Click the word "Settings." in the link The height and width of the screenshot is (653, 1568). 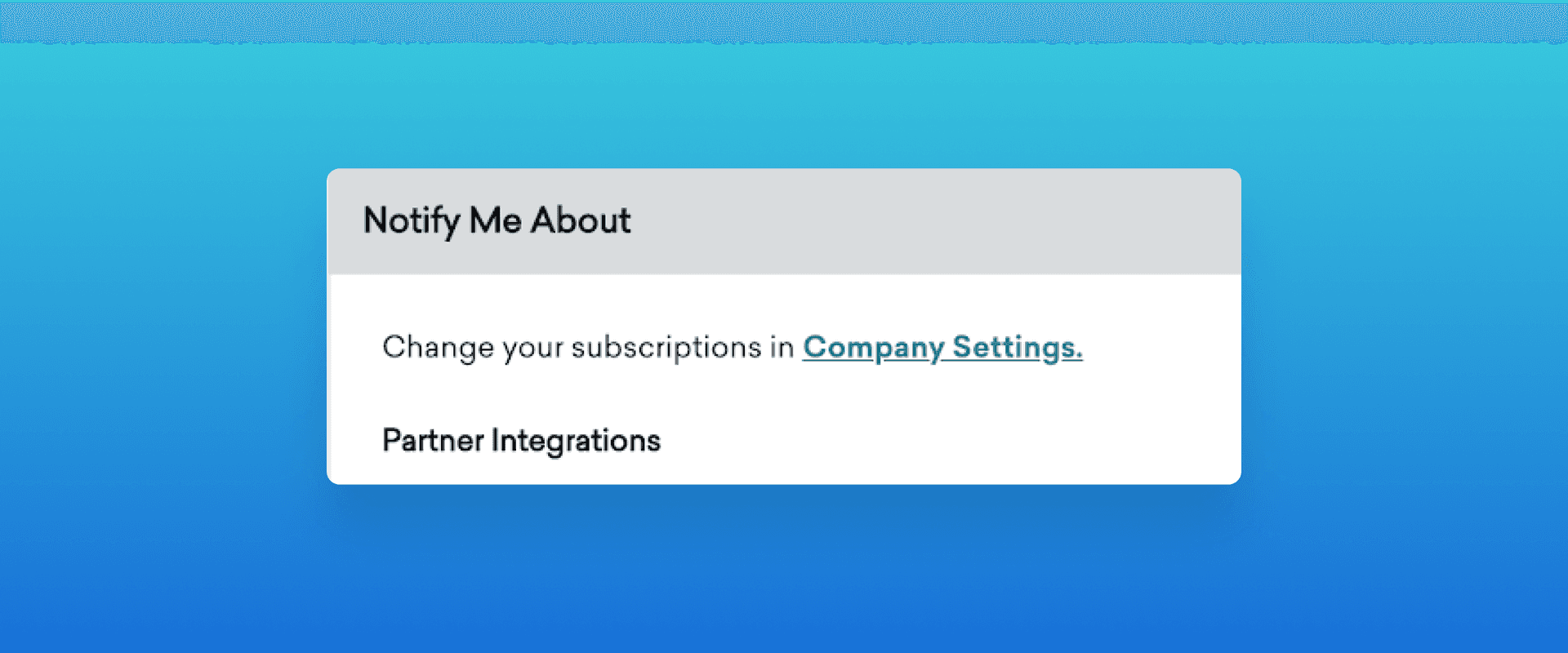tap(1018, 348)
